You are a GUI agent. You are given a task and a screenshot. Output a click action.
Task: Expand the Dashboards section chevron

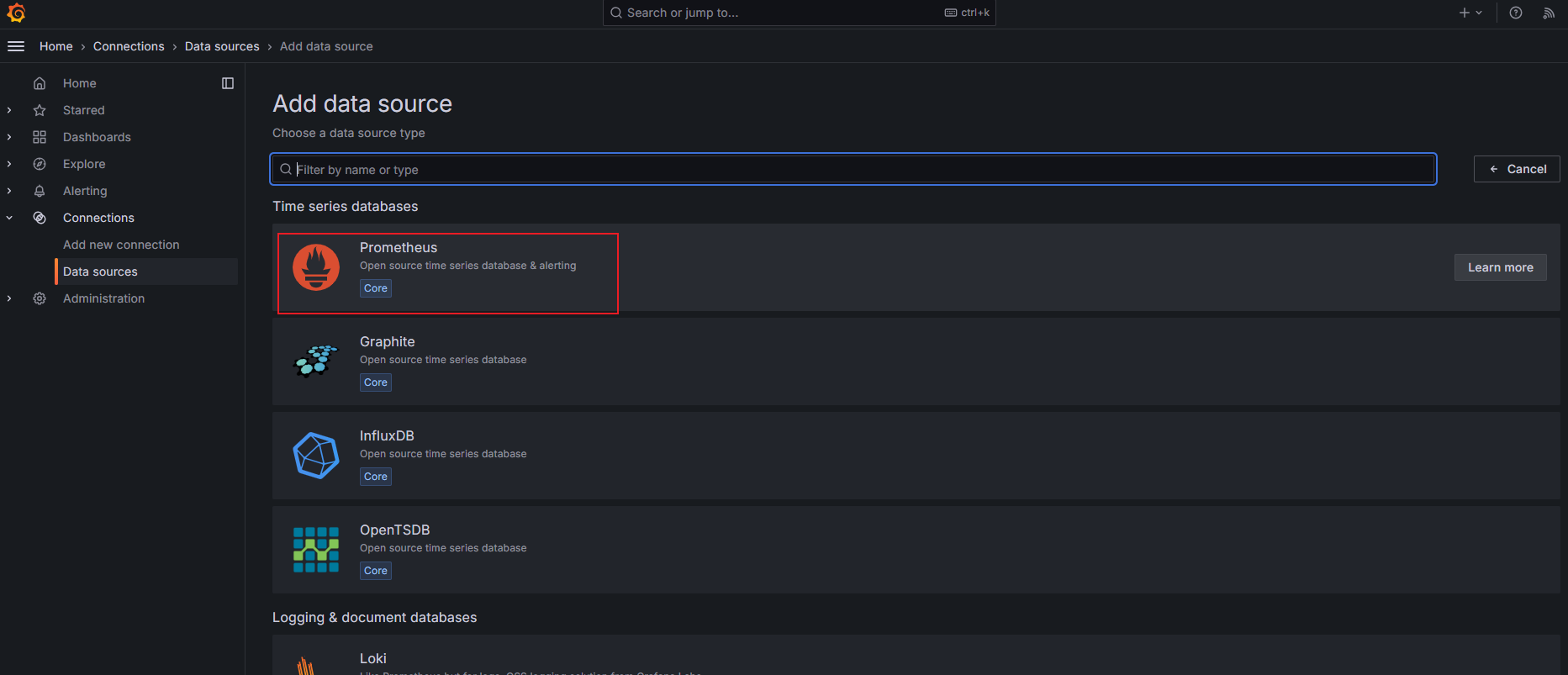9,137
